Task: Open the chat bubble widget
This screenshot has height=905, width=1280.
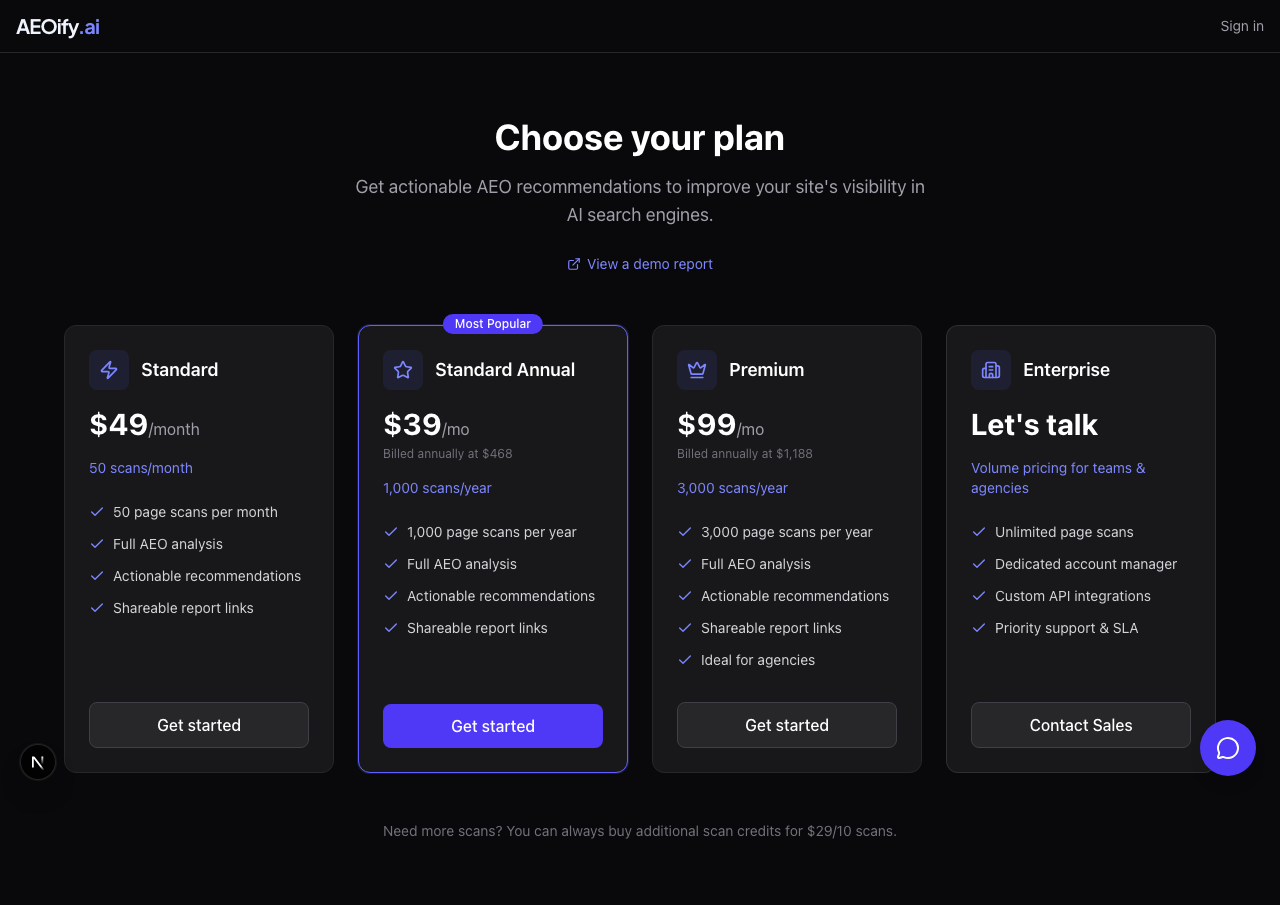Action: [x=1228, y=748]
